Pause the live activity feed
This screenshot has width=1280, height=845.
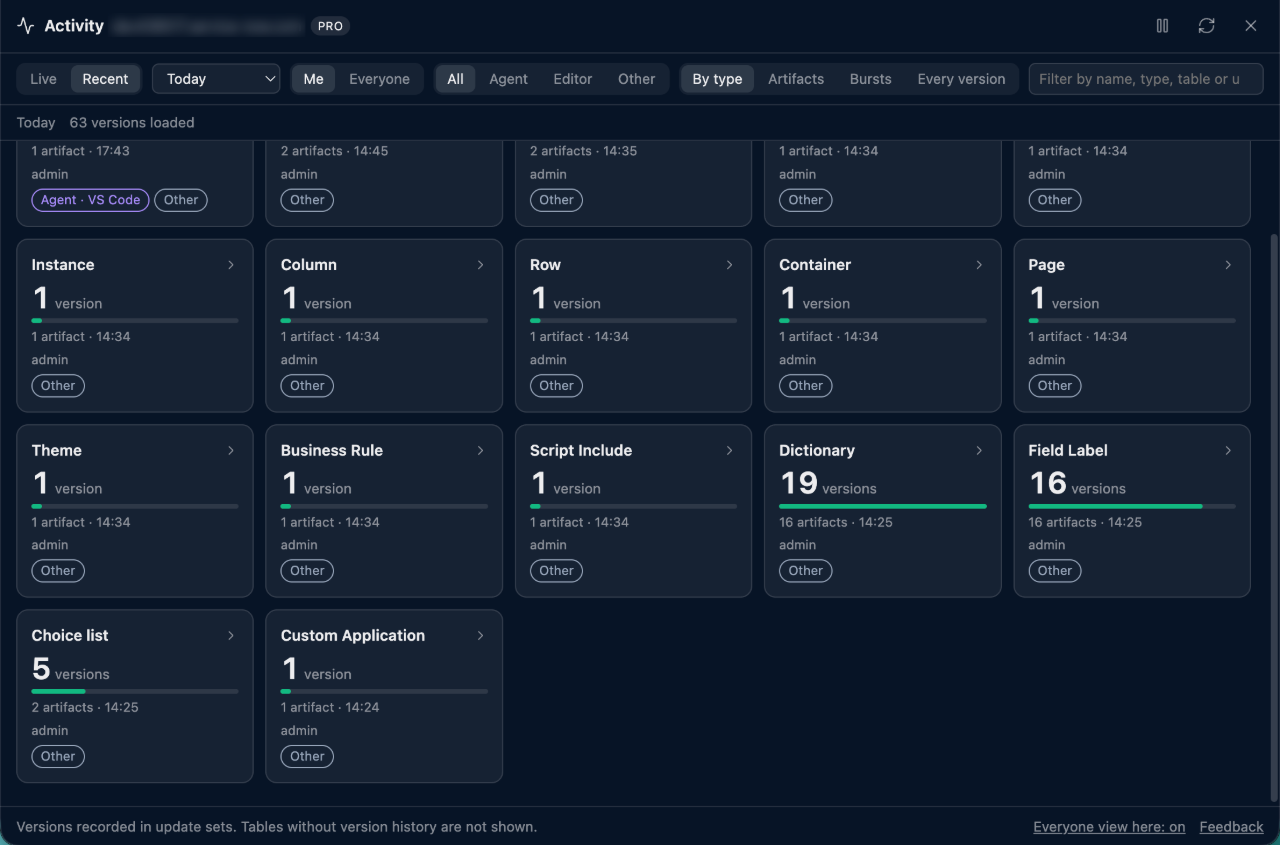click(x=1162, y=26)
